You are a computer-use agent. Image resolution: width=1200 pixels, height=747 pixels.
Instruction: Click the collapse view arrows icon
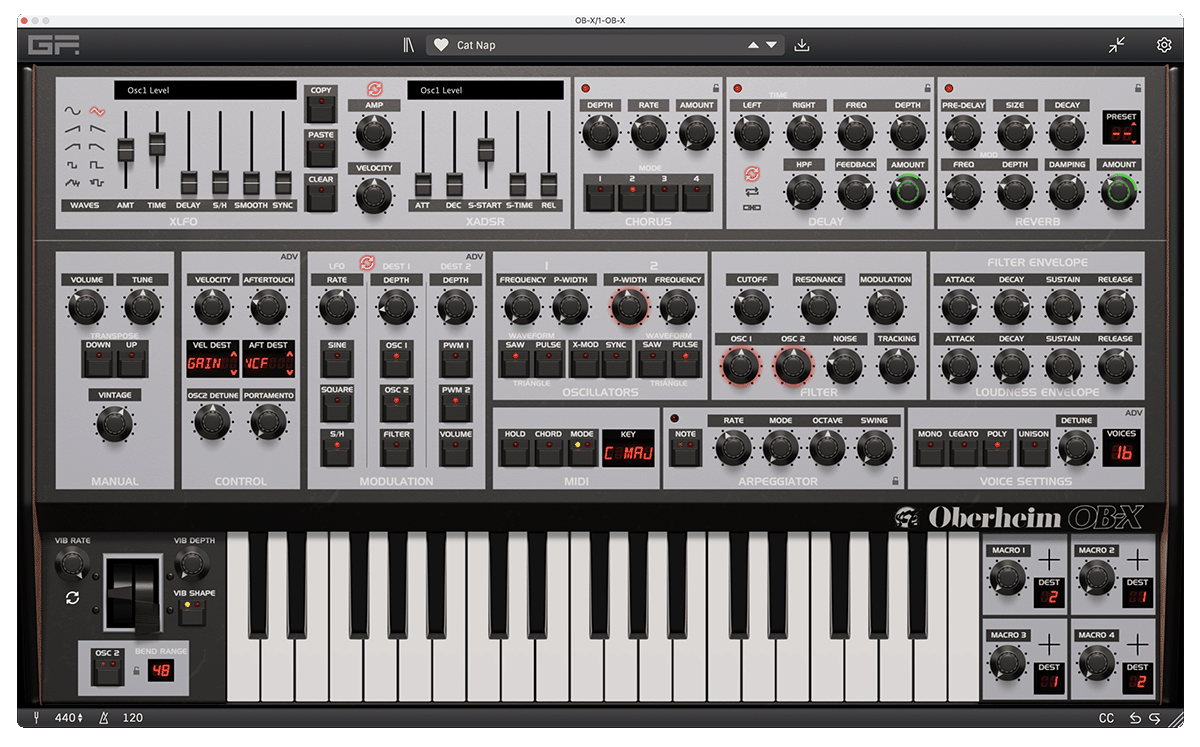[x=1118, y=45]
